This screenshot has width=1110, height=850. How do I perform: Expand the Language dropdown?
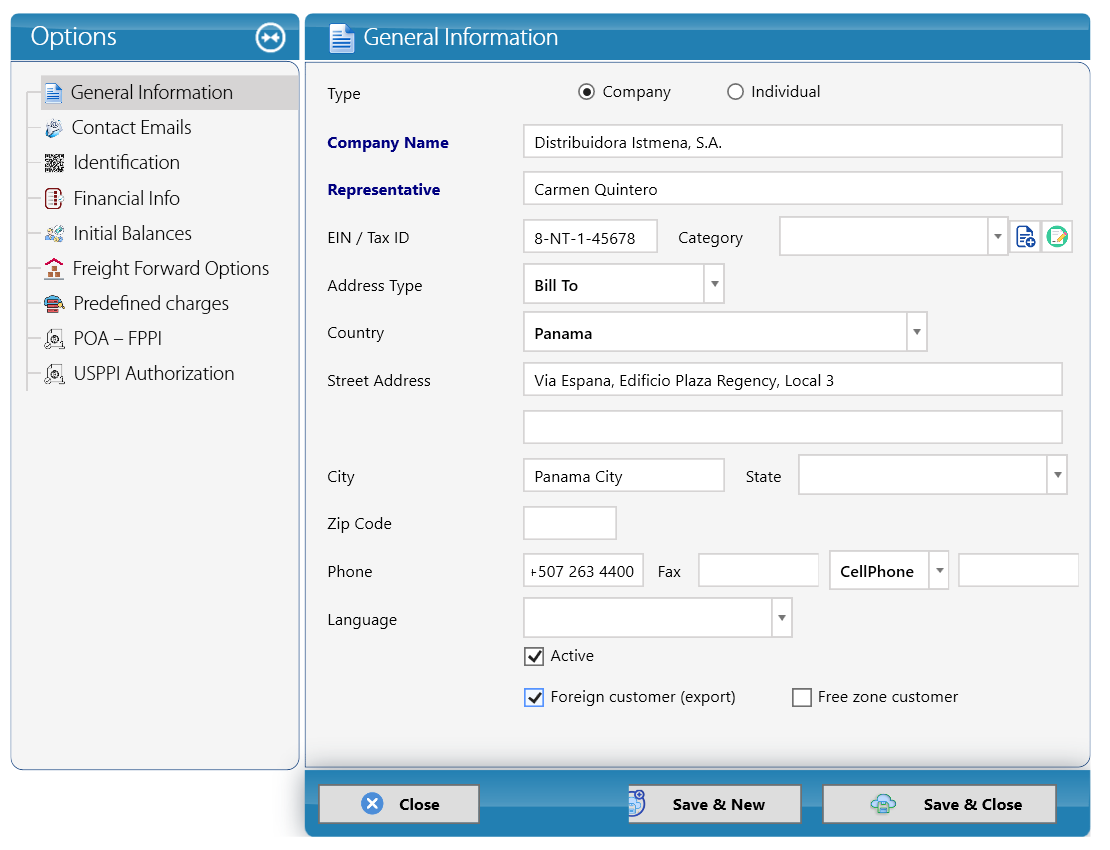click(x=782, y=618)
